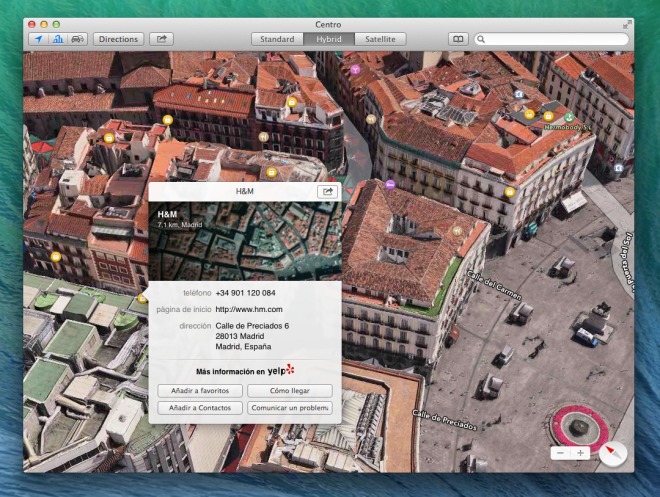Click the H&M phone number
The width and height of the screenshot is (660, 497).
(x=245, y=293)
